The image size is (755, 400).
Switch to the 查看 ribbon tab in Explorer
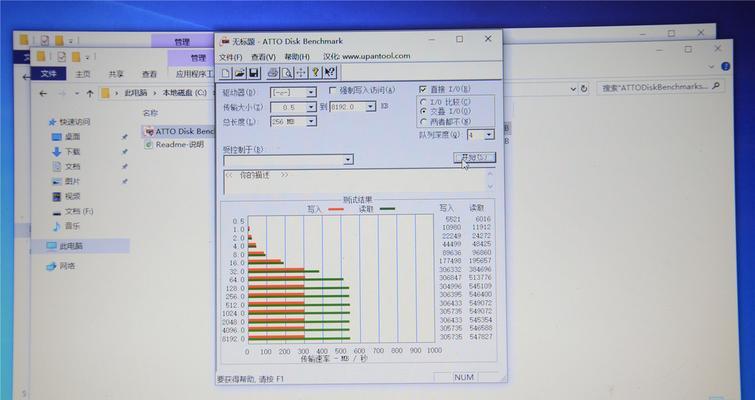[149, 74]
